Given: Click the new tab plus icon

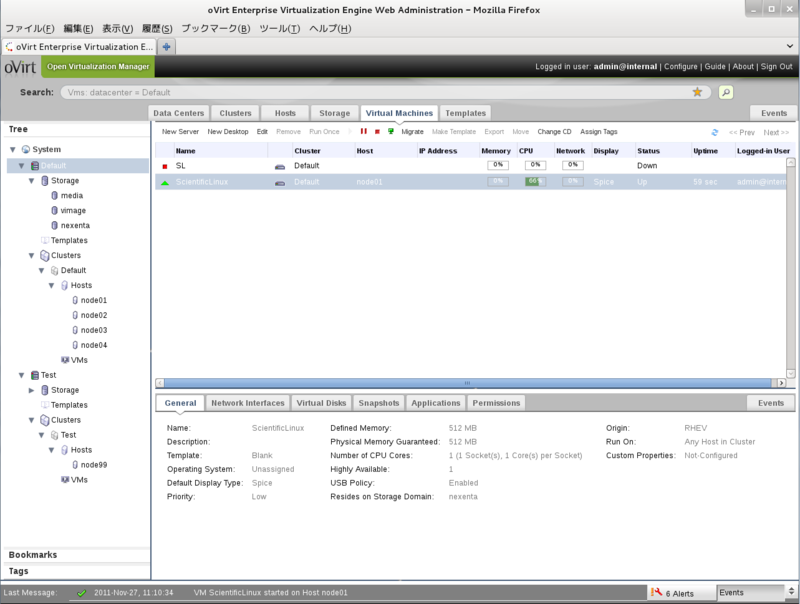Looking at the screenshot, I should [166, 47].
